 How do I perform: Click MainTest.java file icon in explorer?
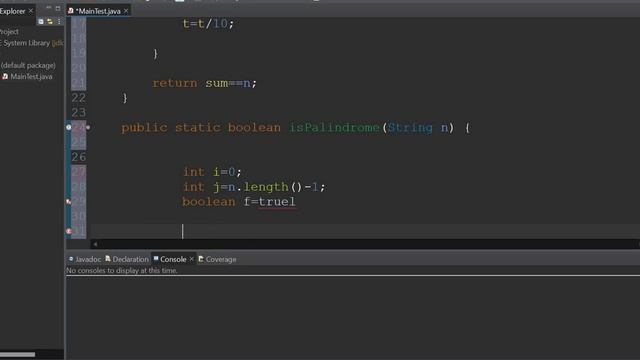[5, 76]
